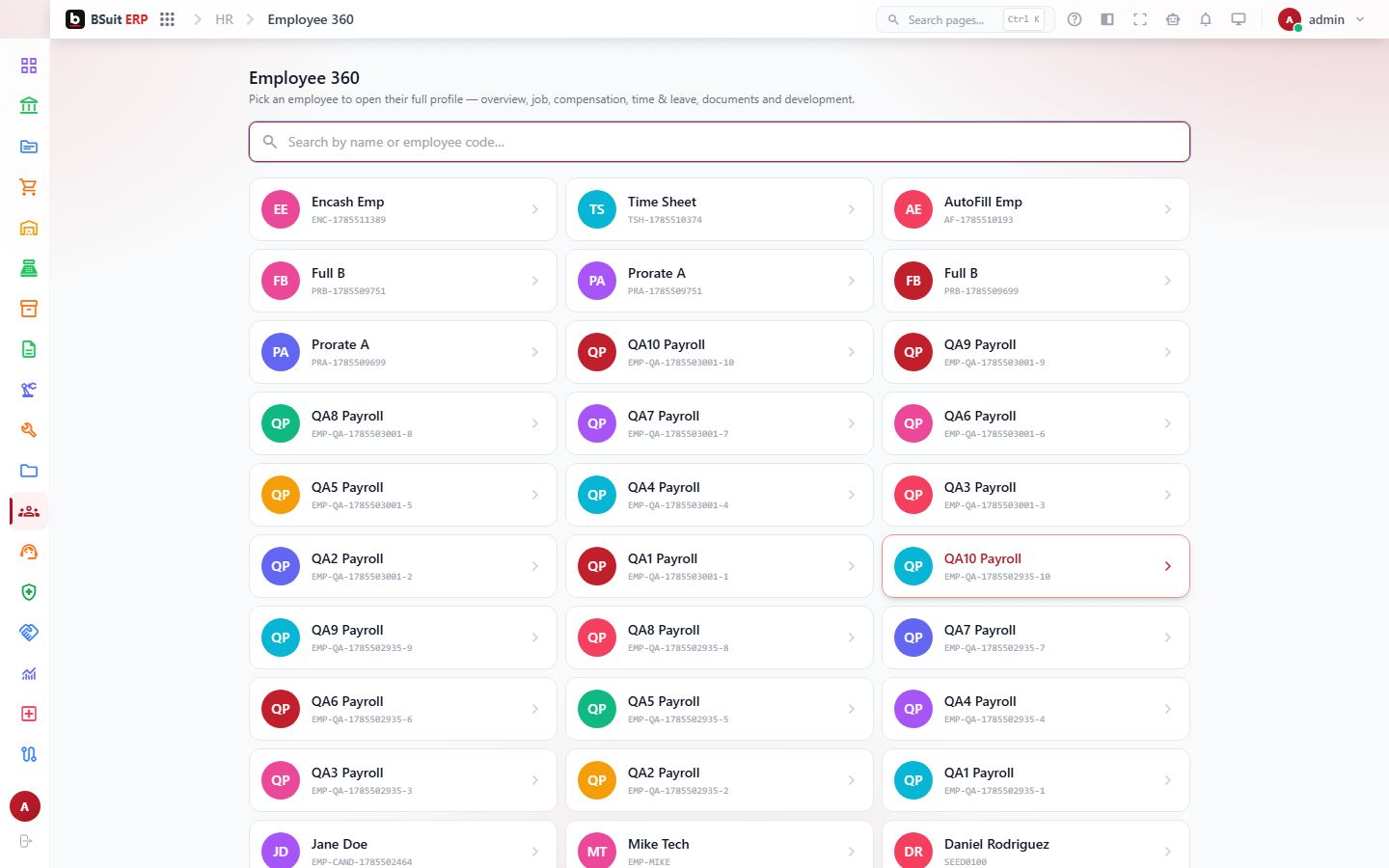Click chevron on QA1 Payroll 1785502935-1 card

coord(1168,780)
